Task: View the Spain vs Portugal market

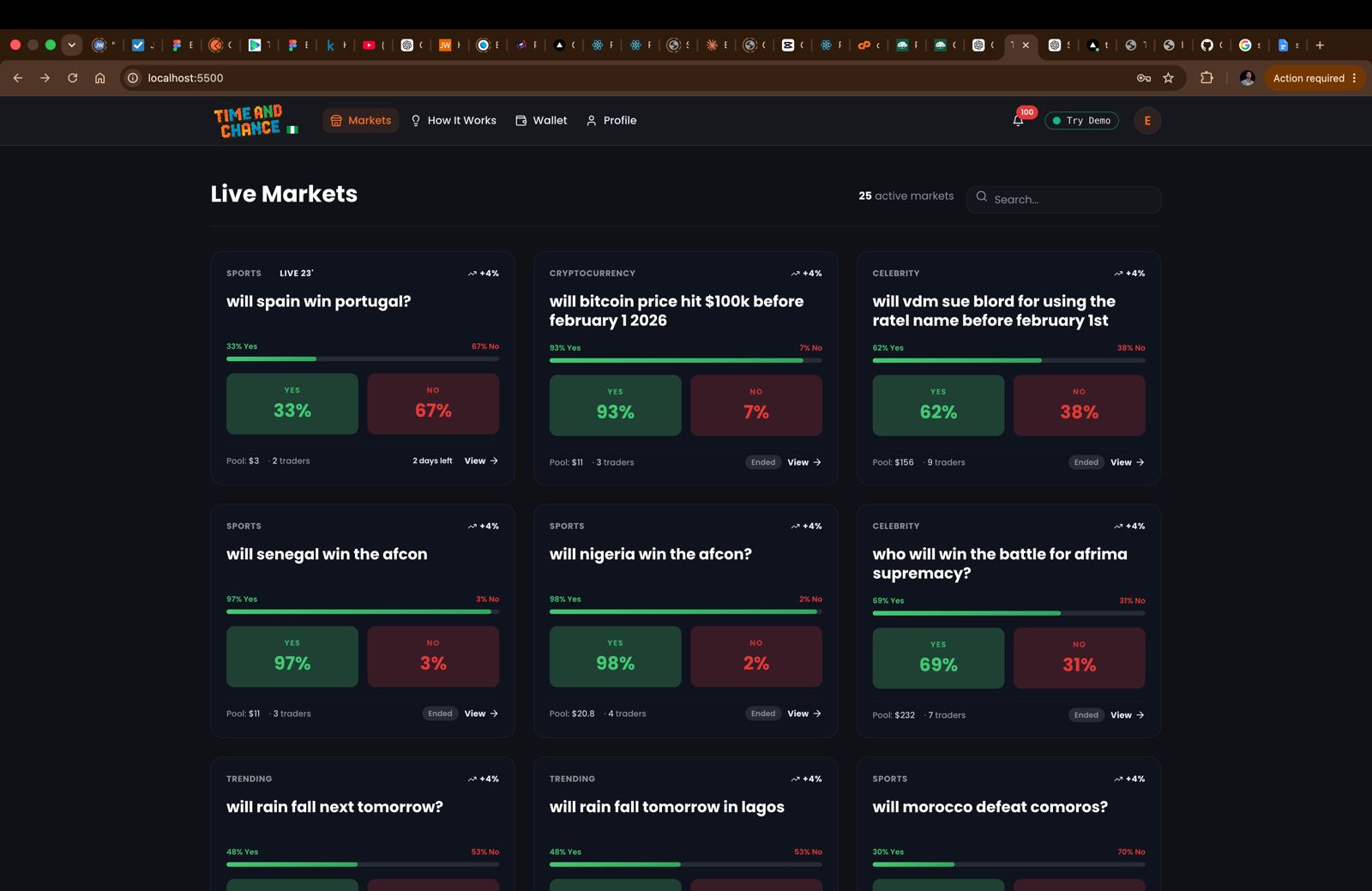Action: [481, 461]
